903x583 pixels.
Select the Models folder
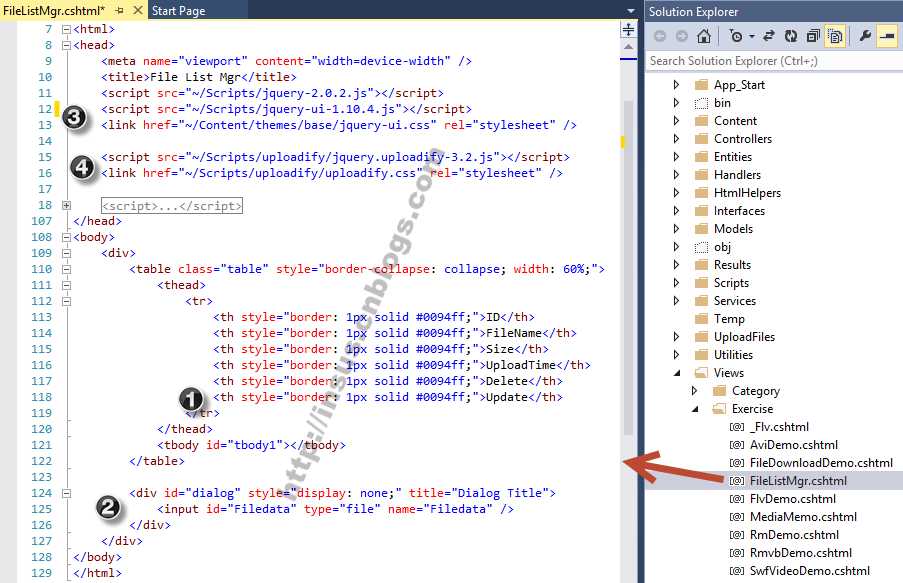(x=733, y=229)
